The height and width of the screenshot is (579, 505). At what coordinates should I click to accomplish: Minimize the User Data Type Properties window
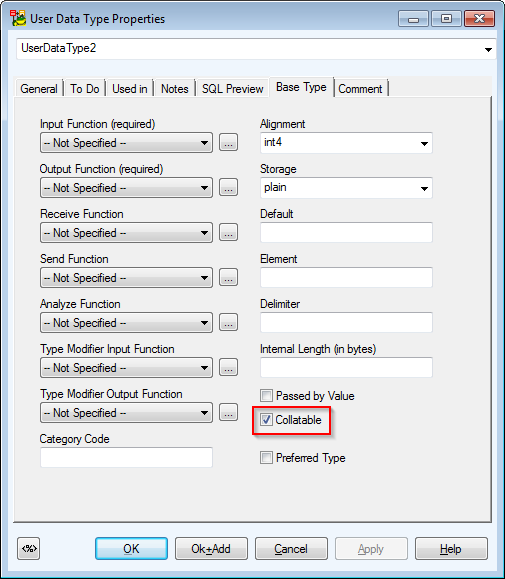[x=413, y=18]
